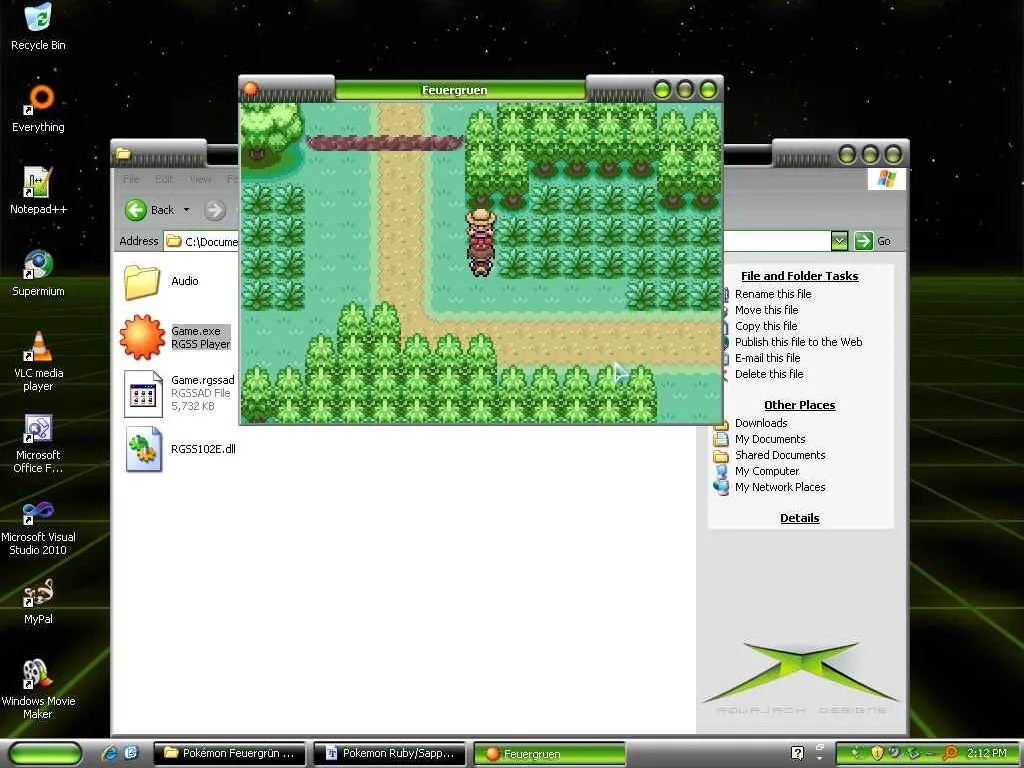The height and width of the screenshot is (768, 1024).
Task: Select the Microsoft Office desktop shortcut
Action: 38,444
